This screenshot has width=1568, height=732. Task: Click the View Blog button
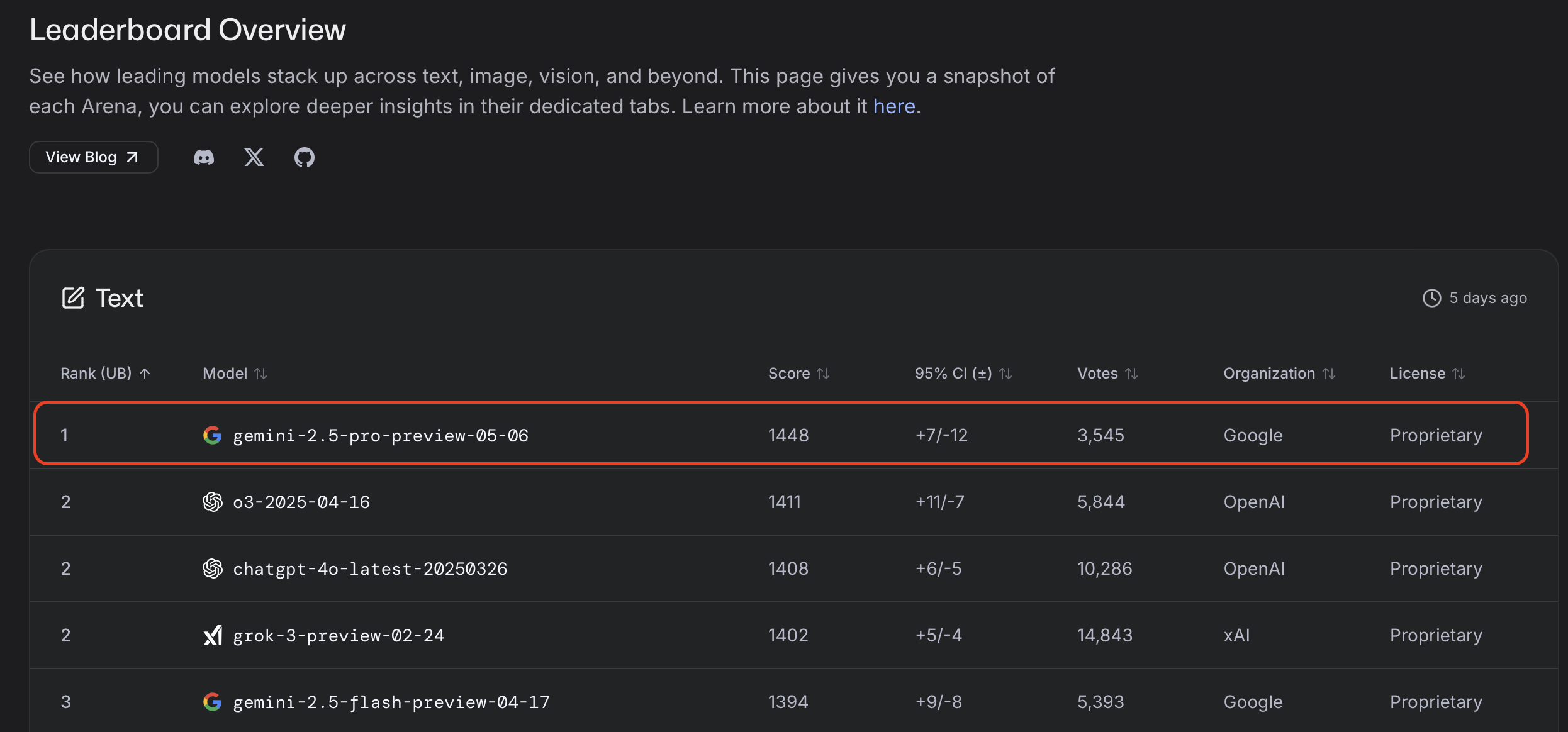coord(93,157)
